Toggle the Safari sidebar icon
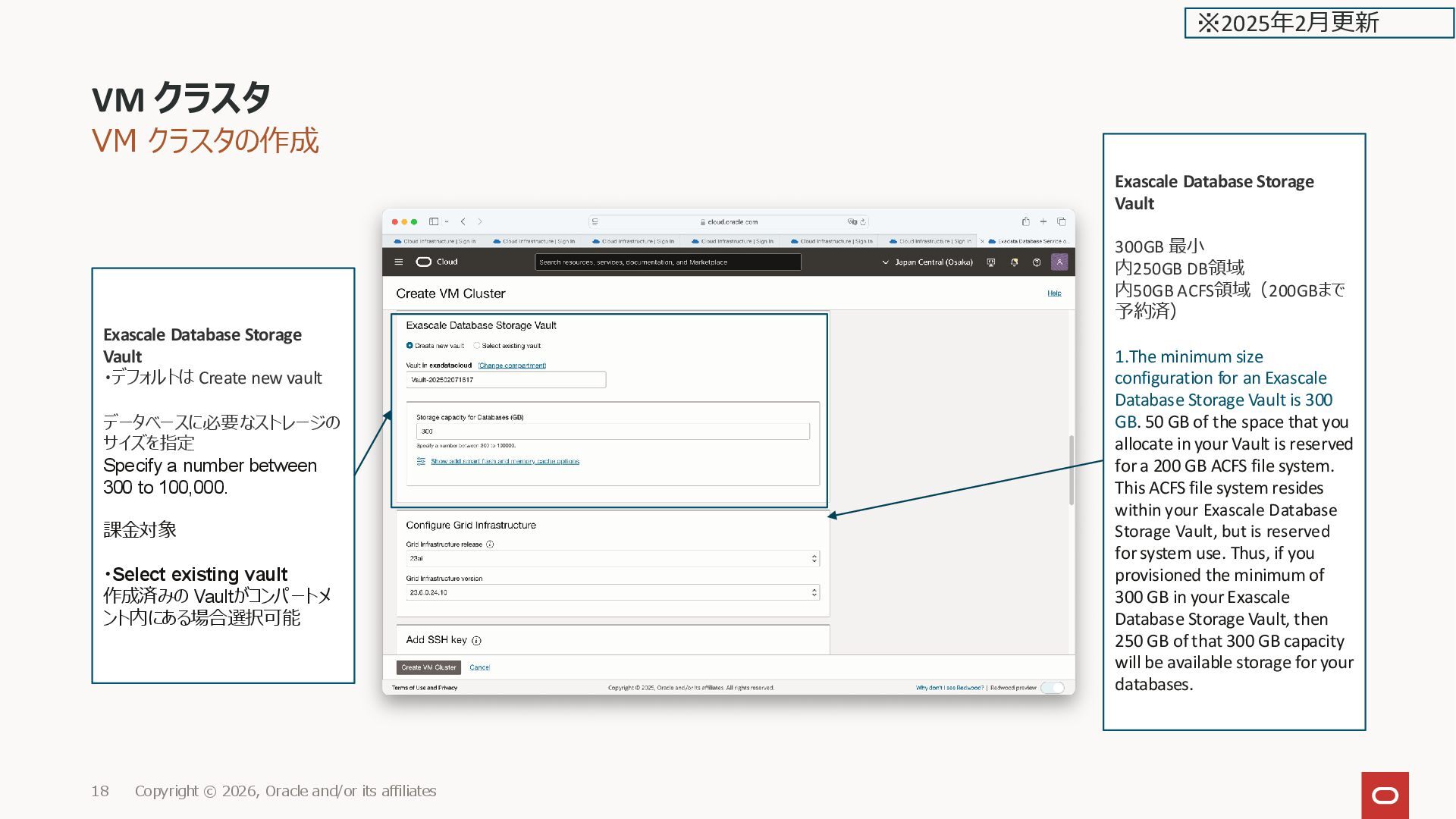Screen dimensions: 1456x819 pyautogui.click(x=434, y=222)
